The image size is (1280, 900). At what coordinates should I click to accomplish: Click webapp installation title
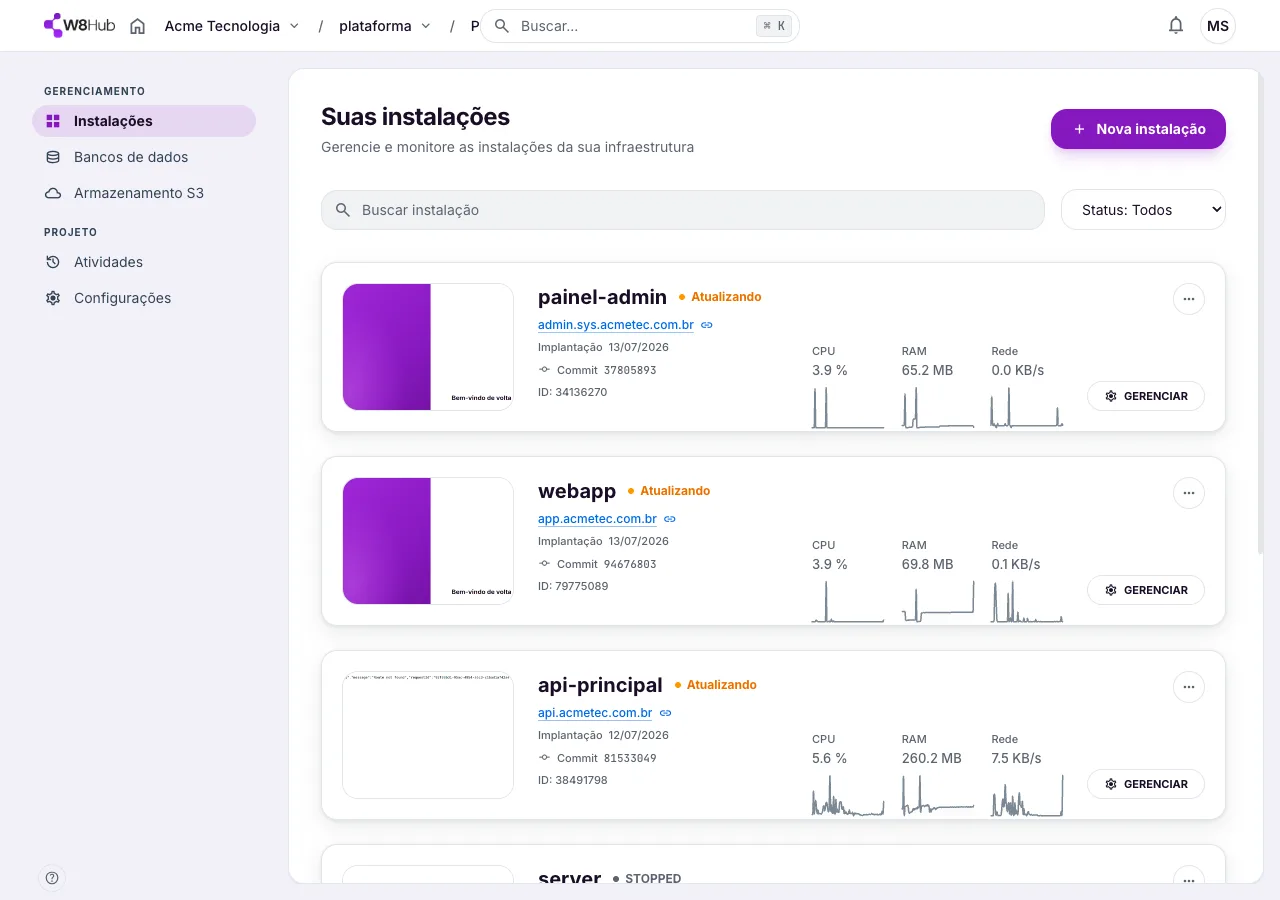577,491
